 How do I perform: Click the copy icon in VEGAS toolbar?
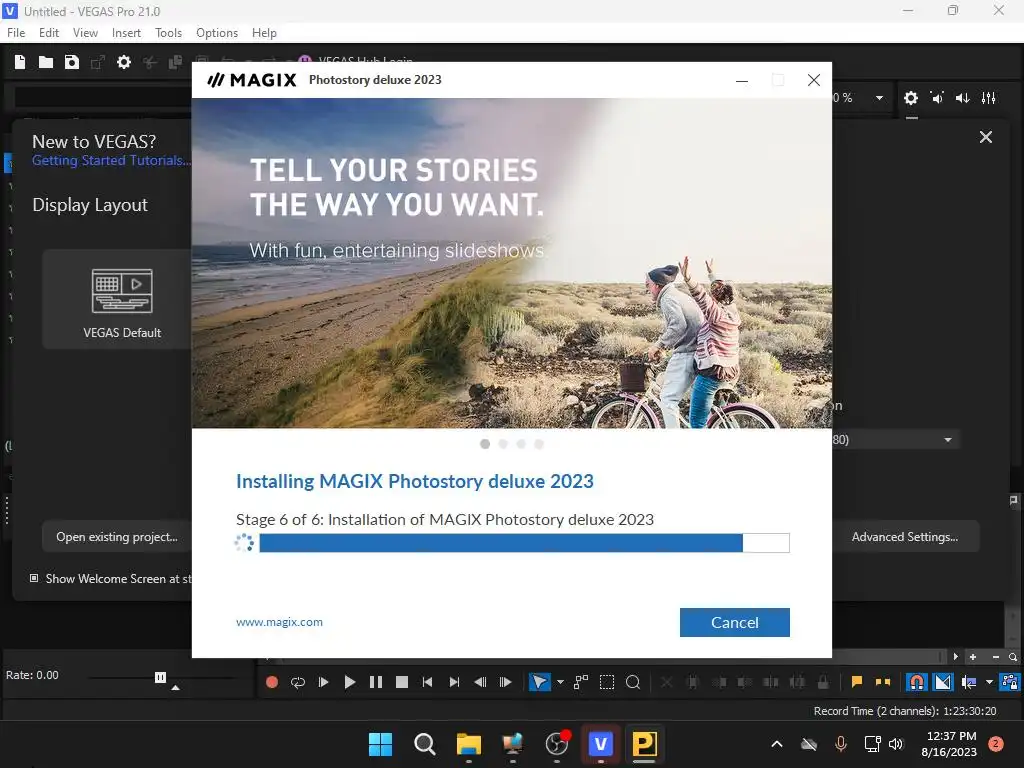click(x=176, y=62)
